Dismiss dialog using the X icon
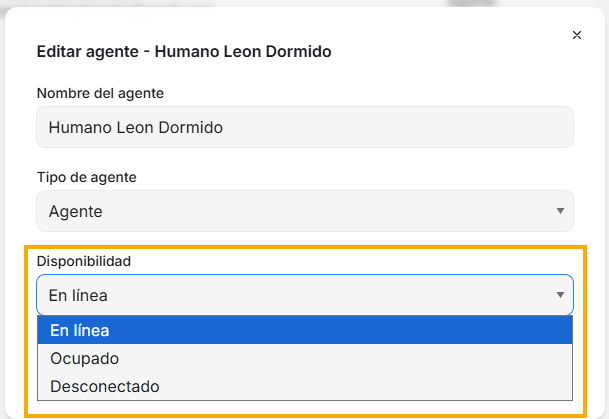Image resolution: width=609 pixels, height=419 pixels. pos(577,35)
